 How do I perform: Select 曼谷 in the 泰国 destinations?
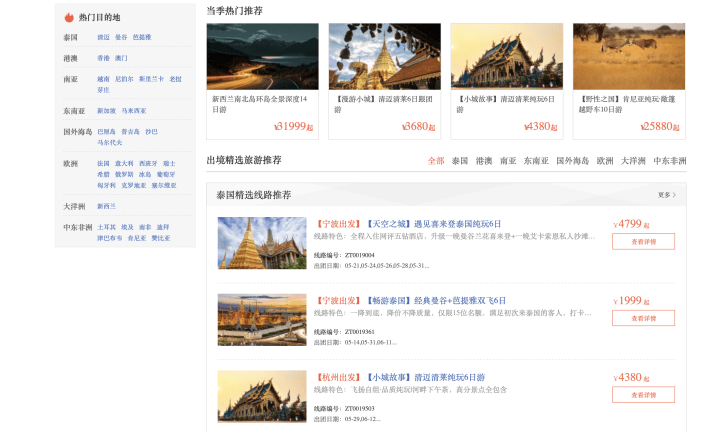click(x=121, y=37)
